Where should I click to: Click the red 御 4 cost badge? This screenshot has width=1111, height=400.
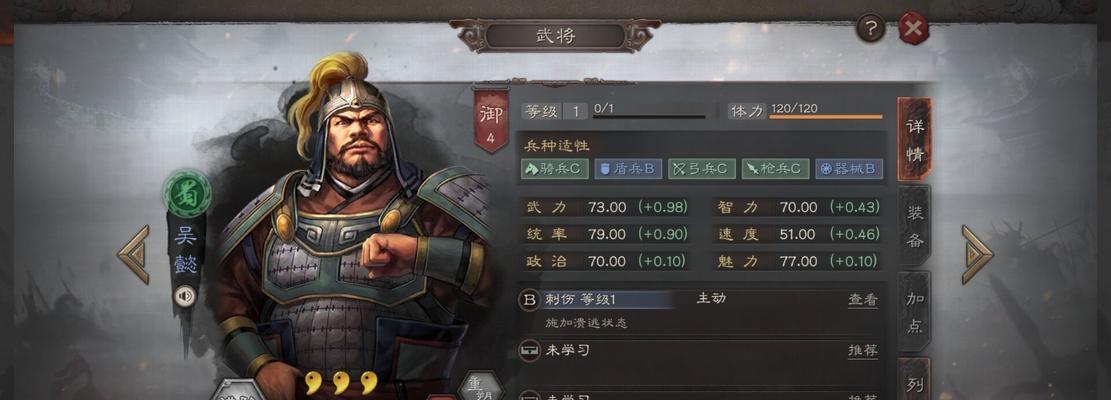click(490, 120)
